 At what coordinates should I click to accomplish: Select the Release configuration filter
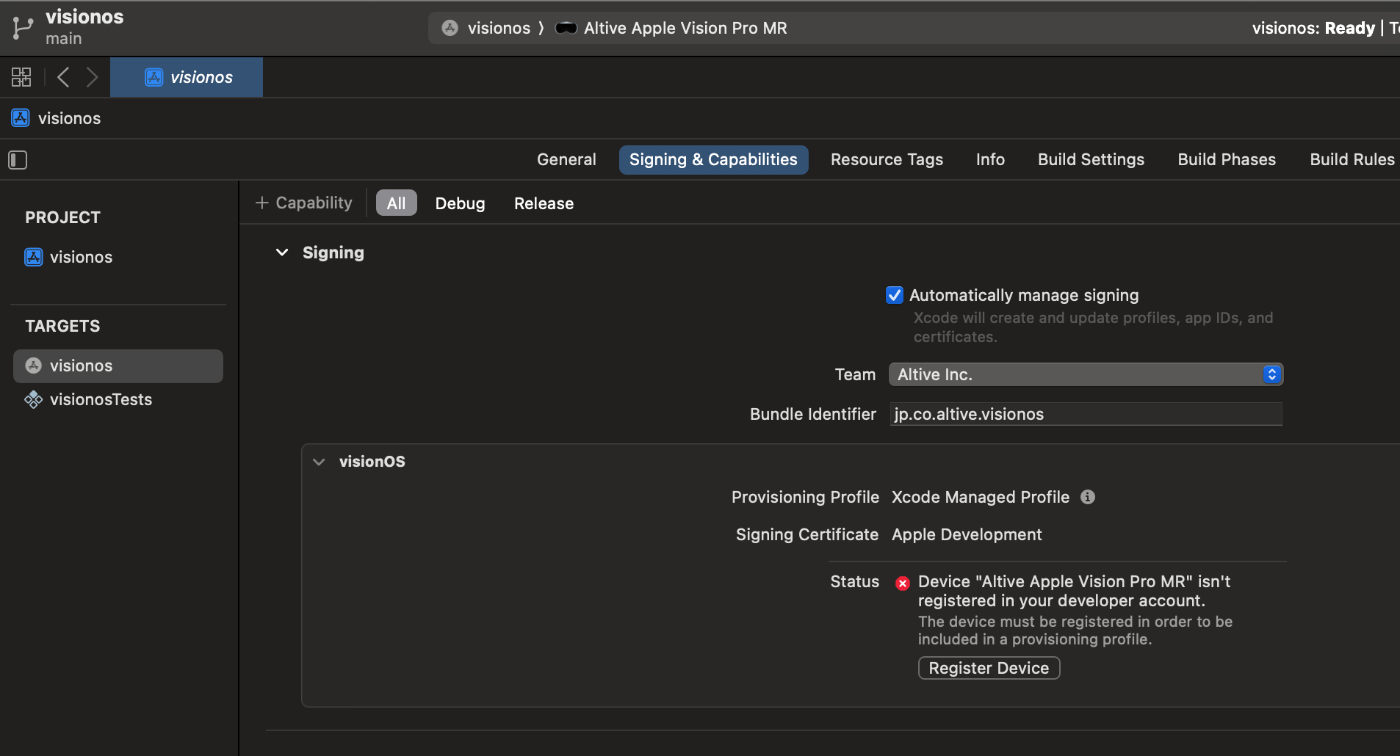[544, 203]
